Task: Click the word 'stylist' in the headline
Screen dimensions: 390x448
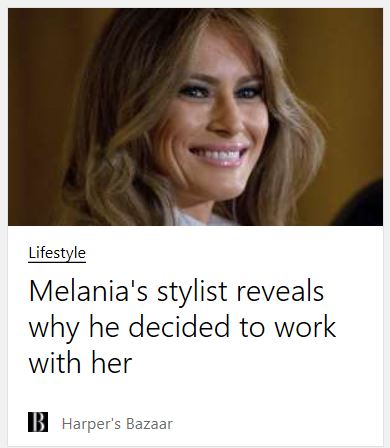Action: (x=192, y=292)
